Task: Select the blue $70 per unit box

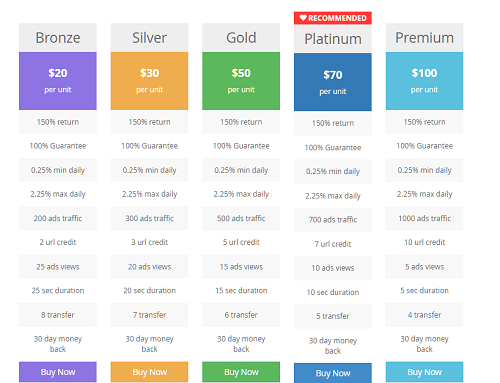Action: point(333,82)
